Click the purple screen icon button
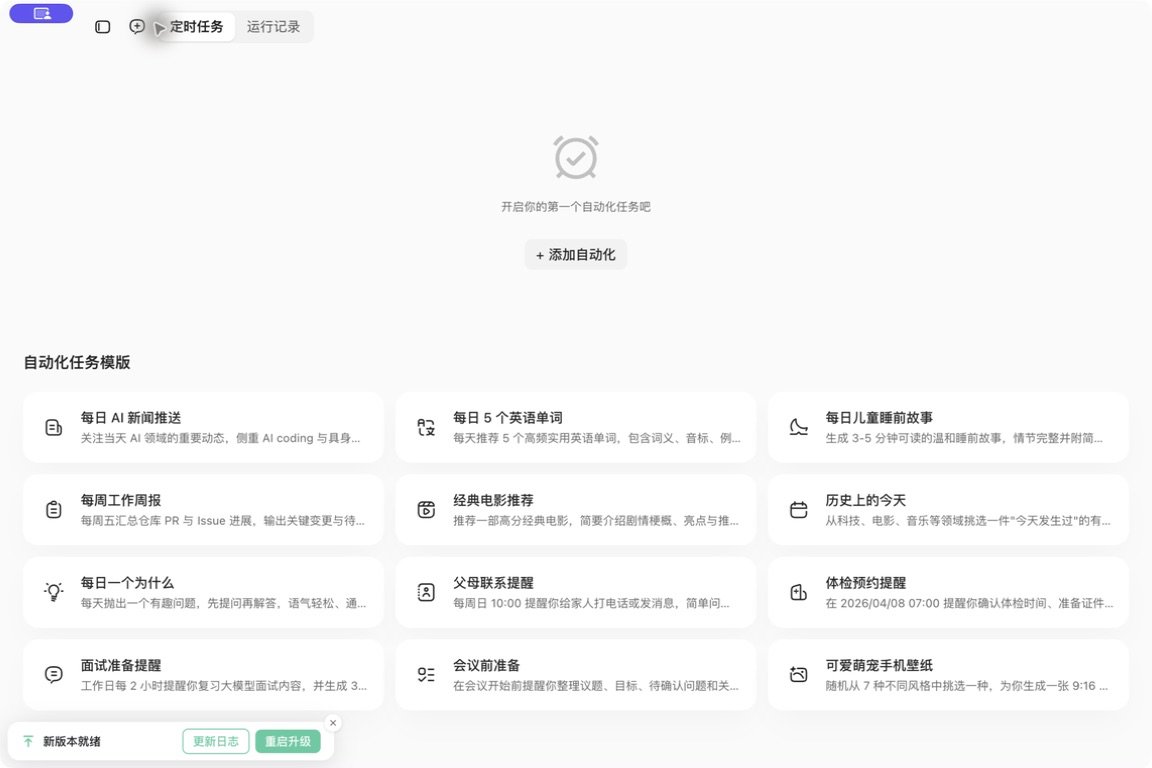This screenshot has height=768, width=1152. (x=41, y=13)
